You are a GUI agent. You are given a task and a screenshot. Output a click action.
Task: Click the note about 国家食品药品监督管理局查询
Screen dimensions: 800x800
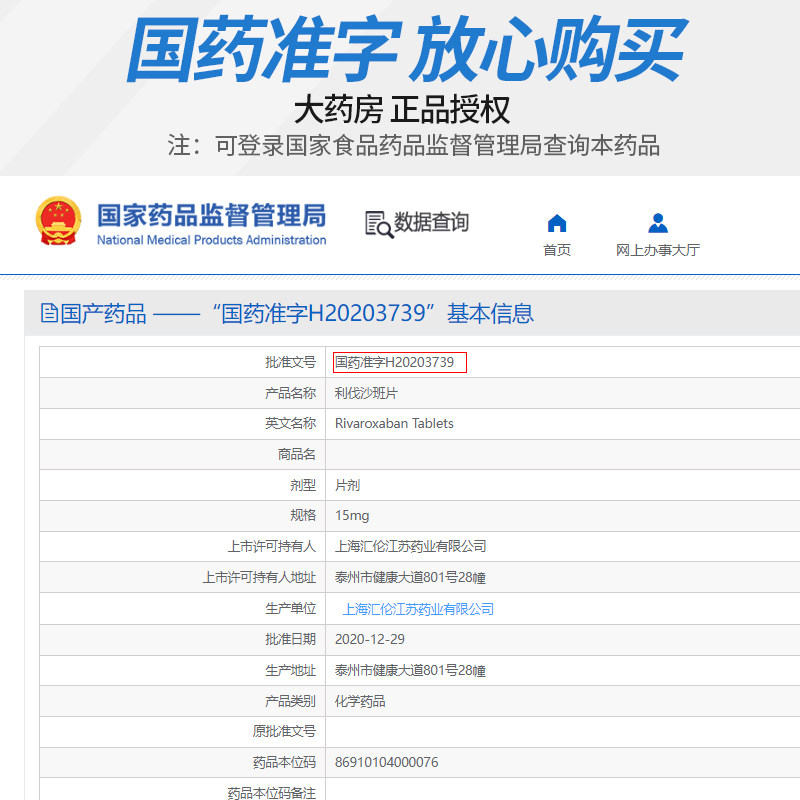(413, 145)
